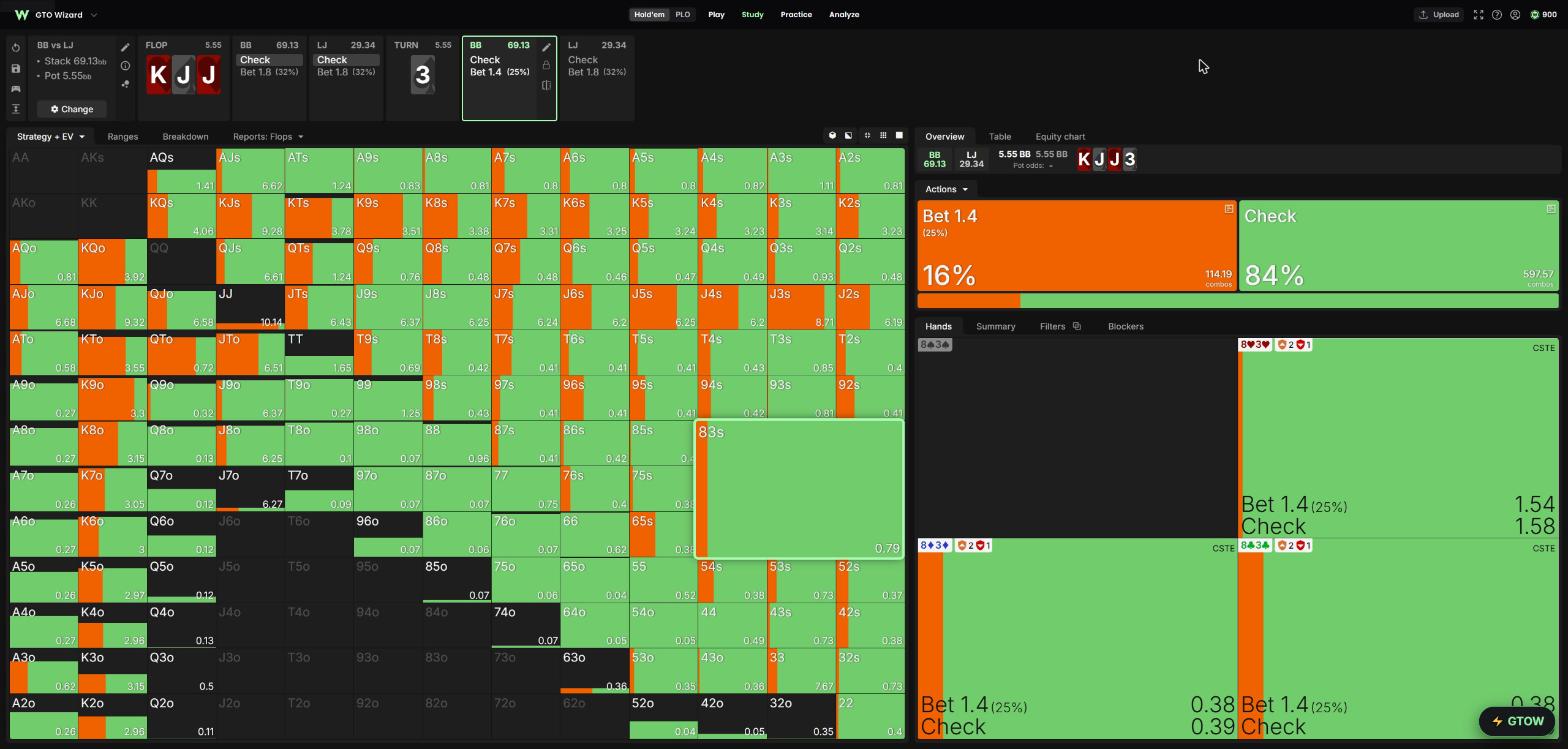The image size is (1568, 749).
Task: Click the collapse vertical arrows icon in sidebar
Action: click(16, 108)
